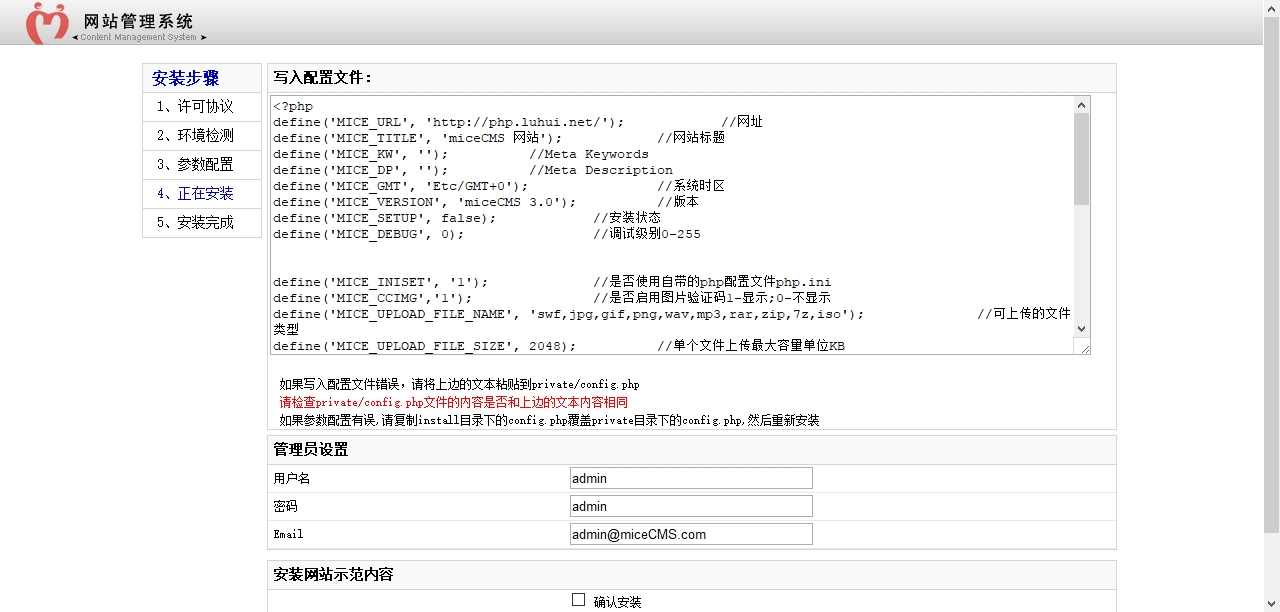Check the 确认安装 checkbox
The image size is (1280, 612).
click(x=578, y=600)
